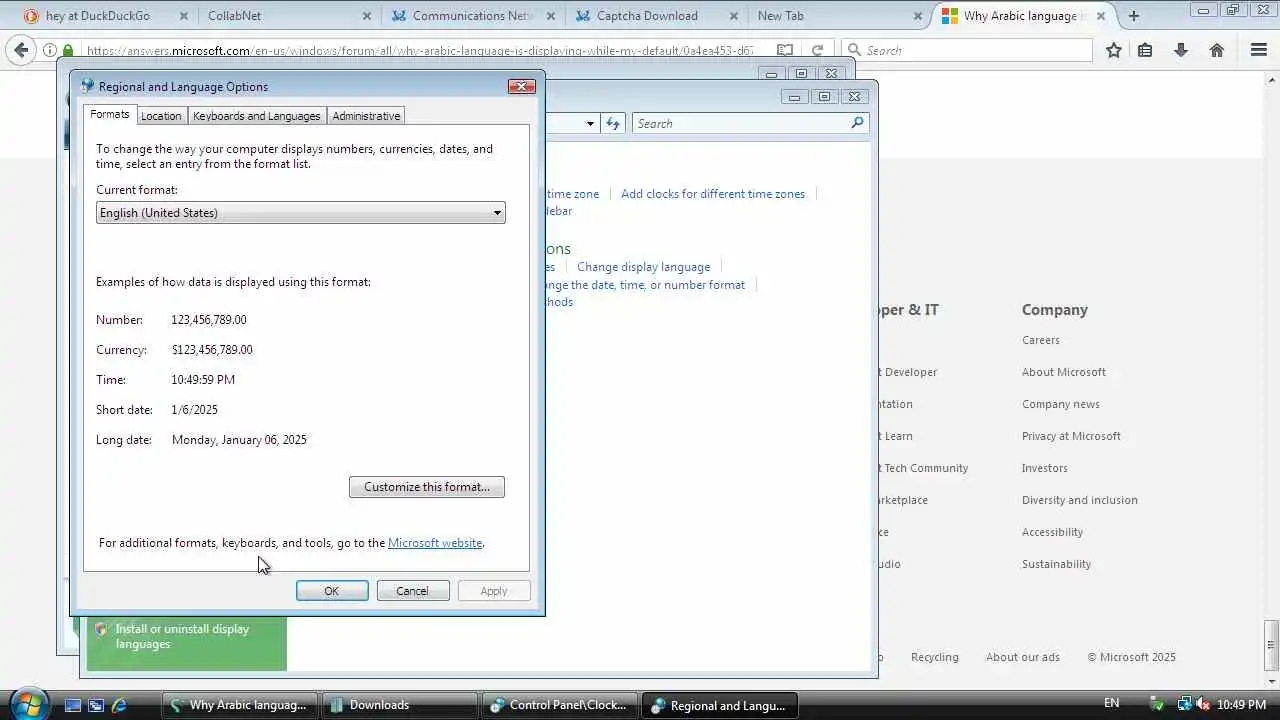1280x720 pixels.
Task: Open Diversity and inclusion link
Action: 1080,500
